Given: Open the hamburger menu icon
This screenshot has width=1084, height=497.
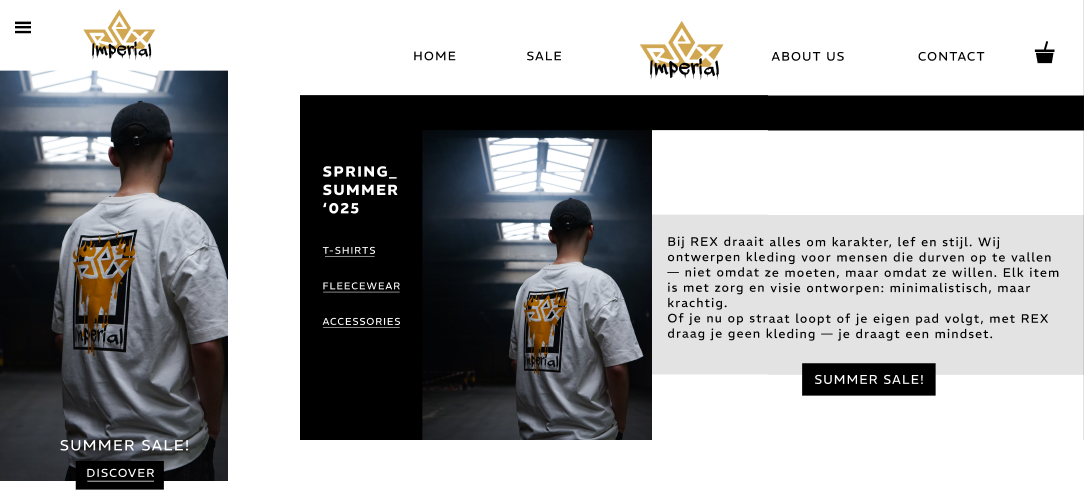Looking at the screenshot, I should (x=23, y=28).
